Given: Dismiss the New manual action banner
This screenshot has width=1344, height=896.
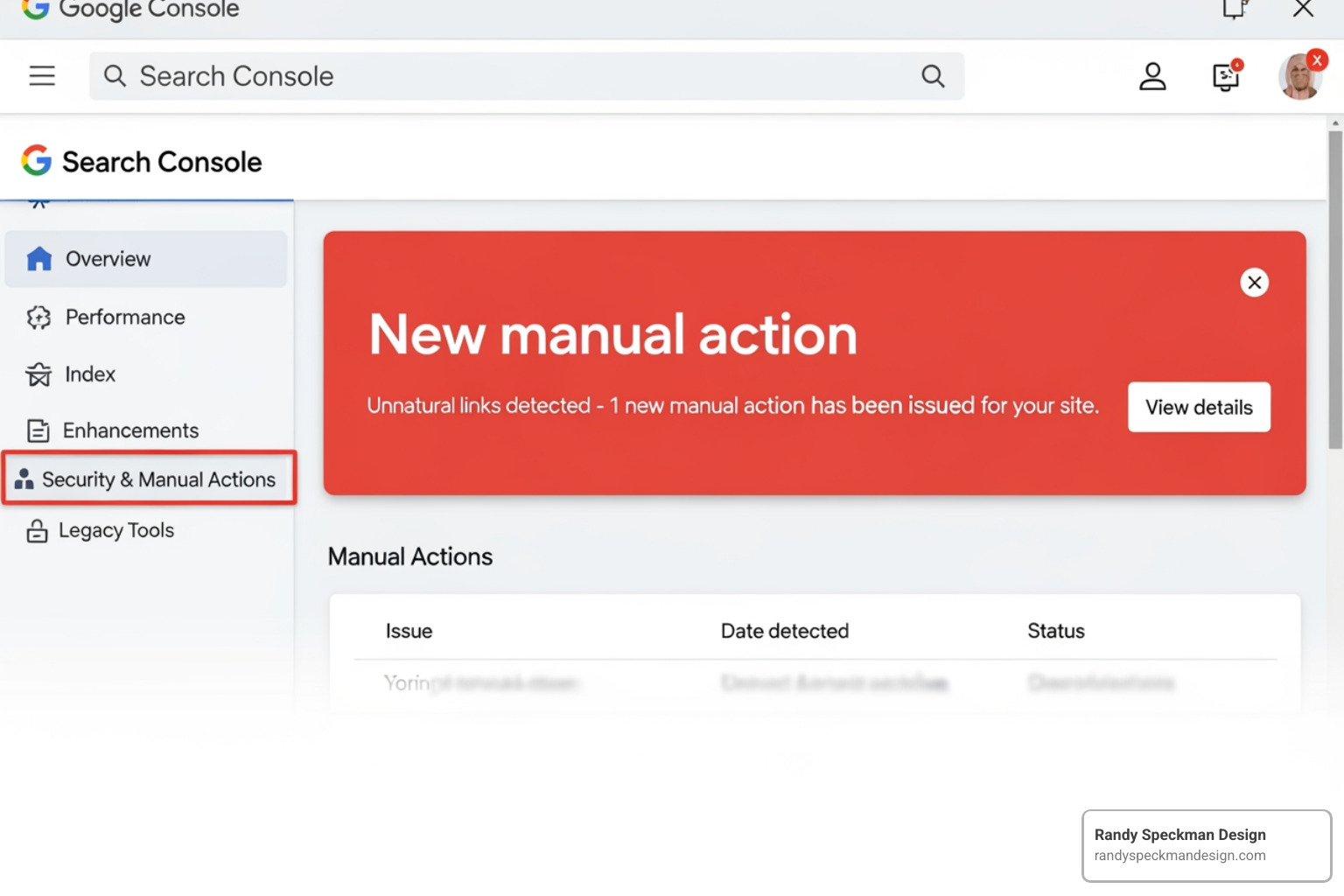Looking at the screenshot, I should pos(1254,282).
